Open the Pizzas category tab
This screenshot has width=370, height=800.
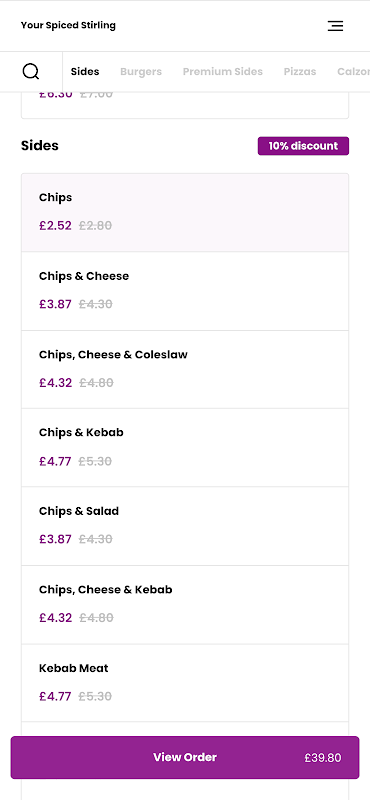pos(300,71)
